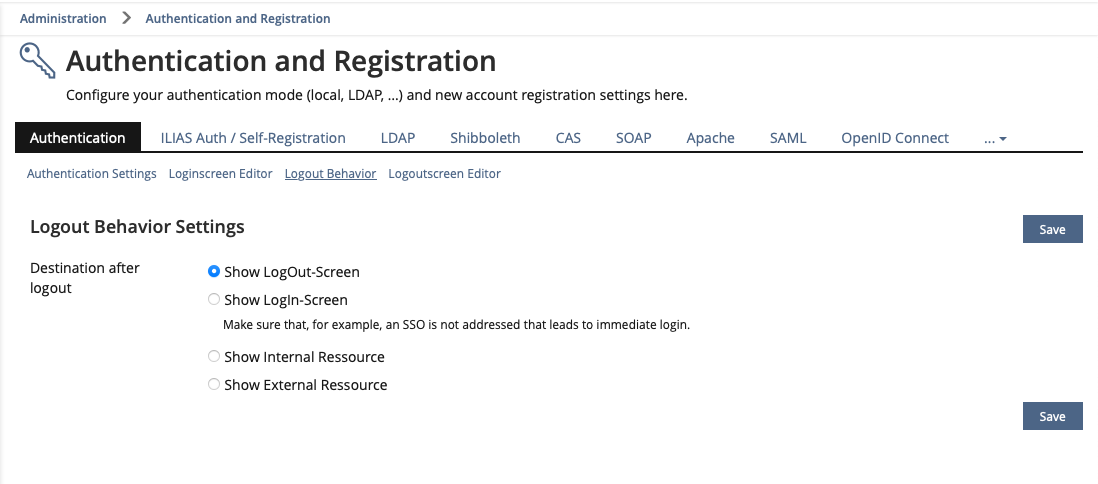This screenshot has width=1098, height=484.
Task: Switch to ILIAS Auth / Self-Registration tab
Action: [253, 138]
